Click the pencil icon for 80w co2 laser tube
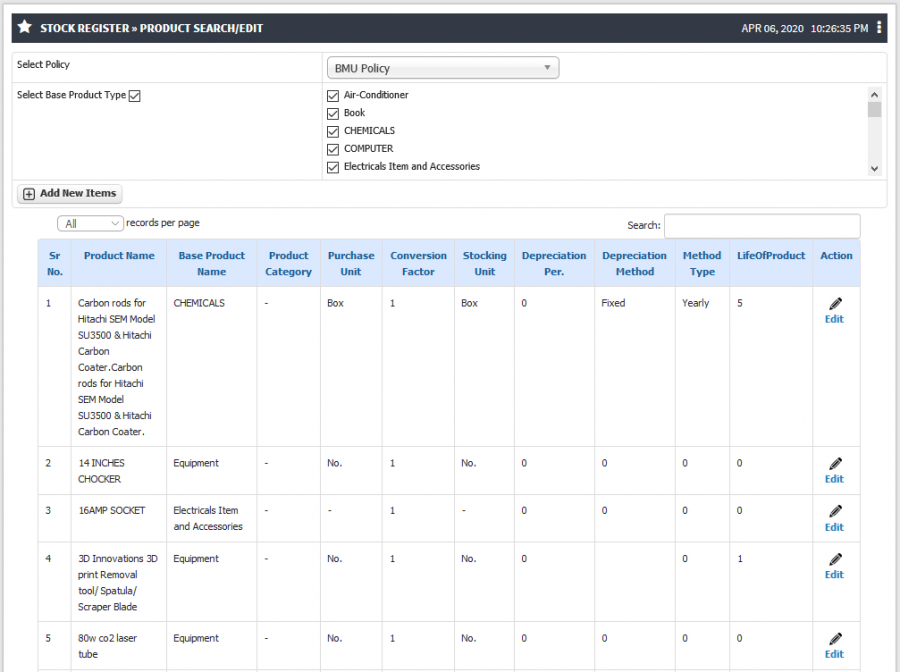The image size is (900, 672). tap(836, 639)
